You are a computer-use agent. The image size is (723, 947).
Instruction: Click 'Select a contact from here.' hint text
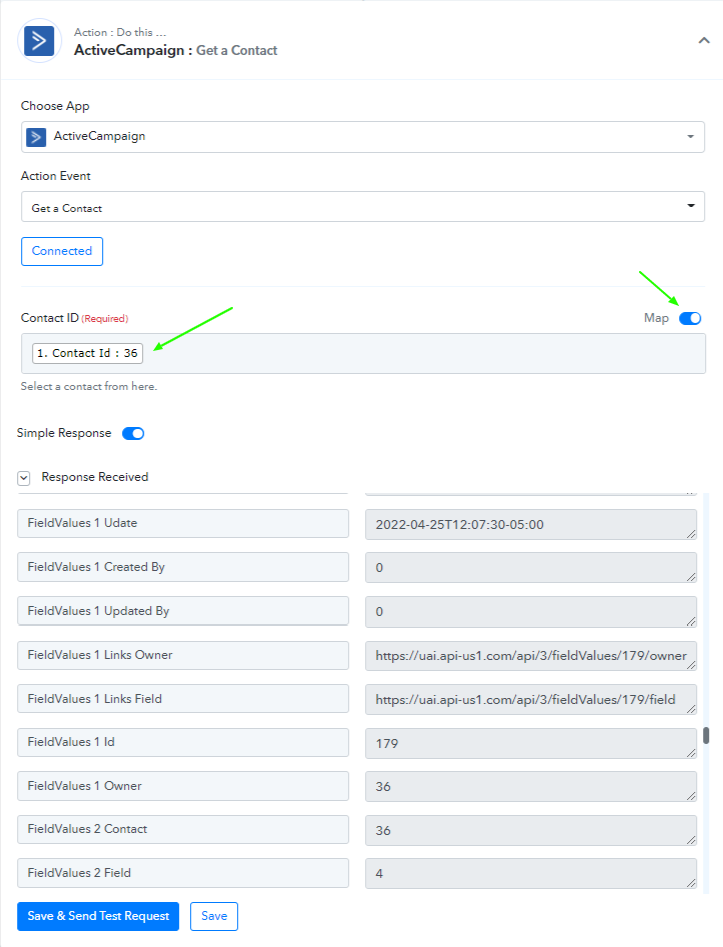[x=89, y=387]
